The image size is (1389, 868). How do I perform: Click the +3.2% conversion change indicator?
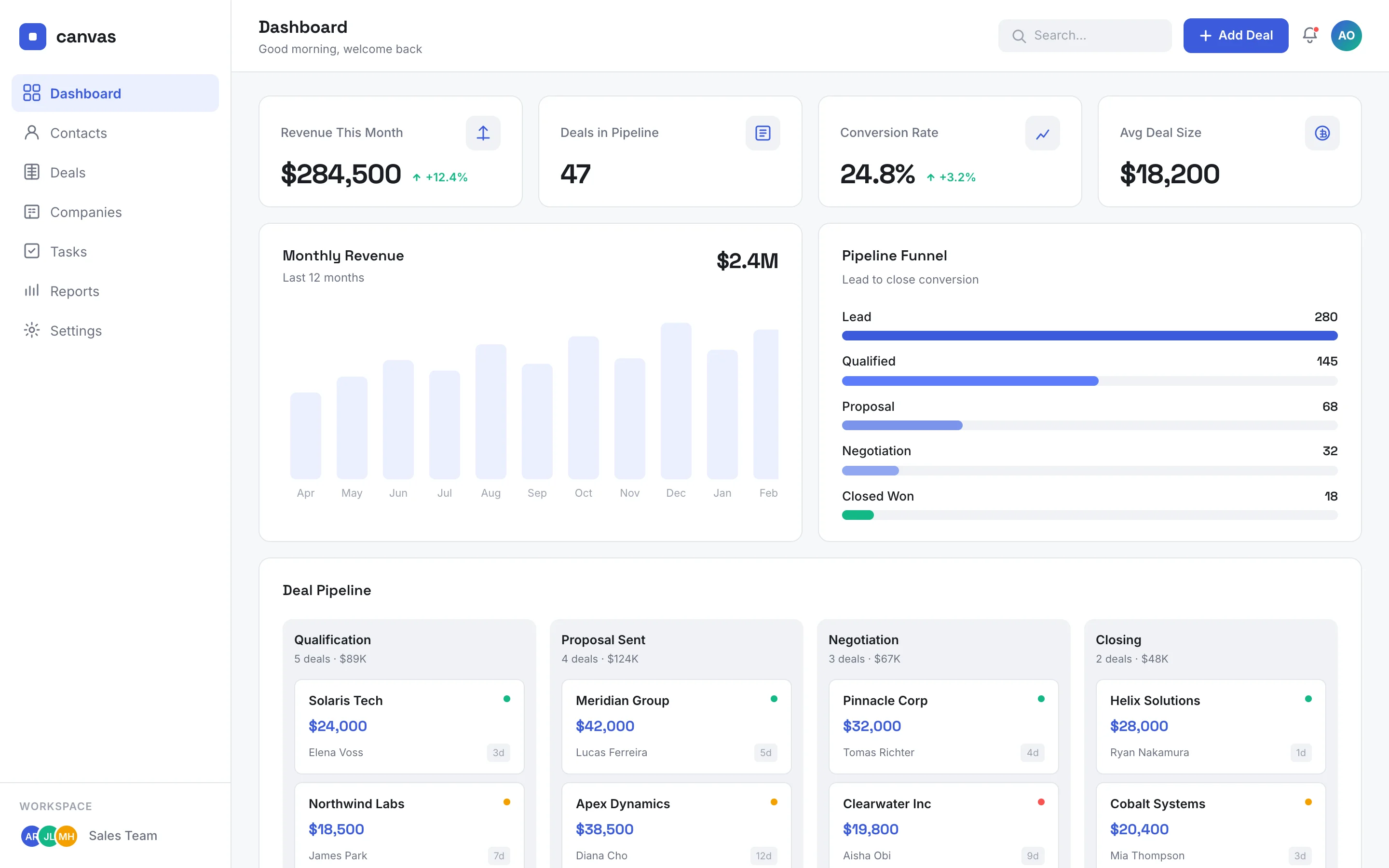coord(951,177)
